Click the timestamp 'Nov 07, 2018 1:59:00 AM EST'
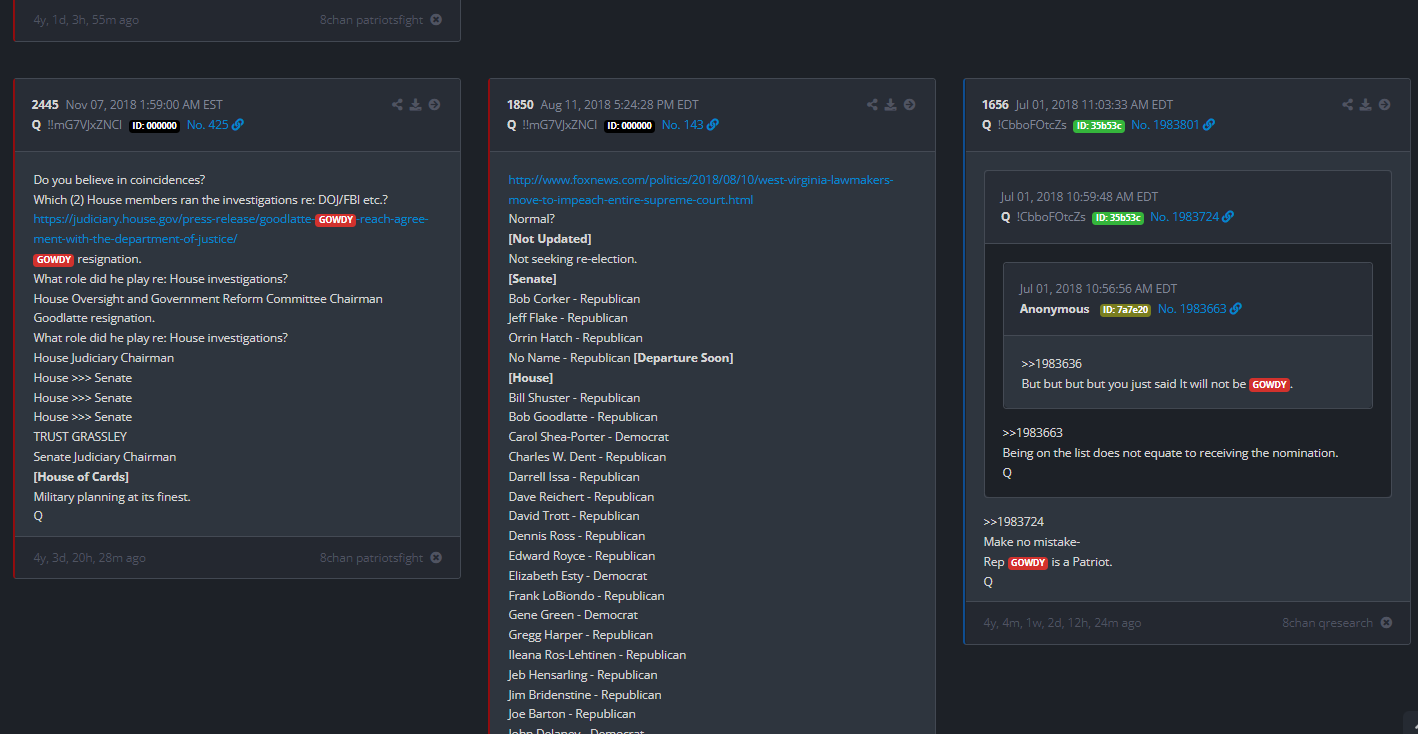Viewport: 1418px width, 734px height. point(144,105)
